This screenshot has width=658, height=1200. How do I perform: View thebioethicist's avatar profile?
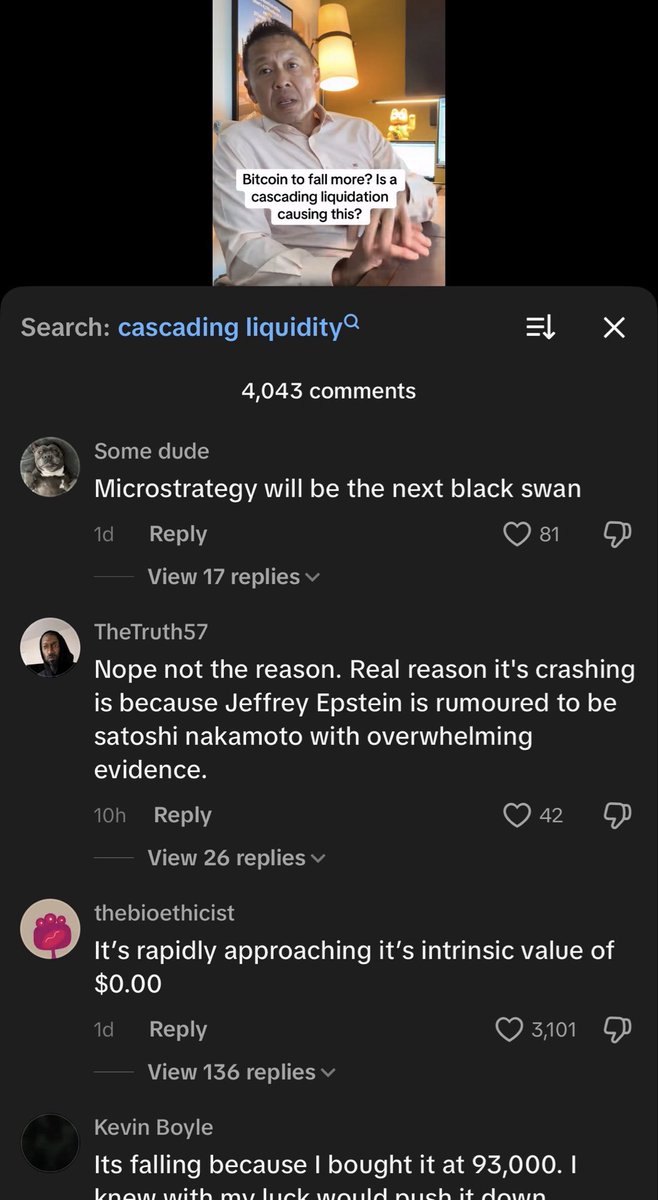click(50, 928)
